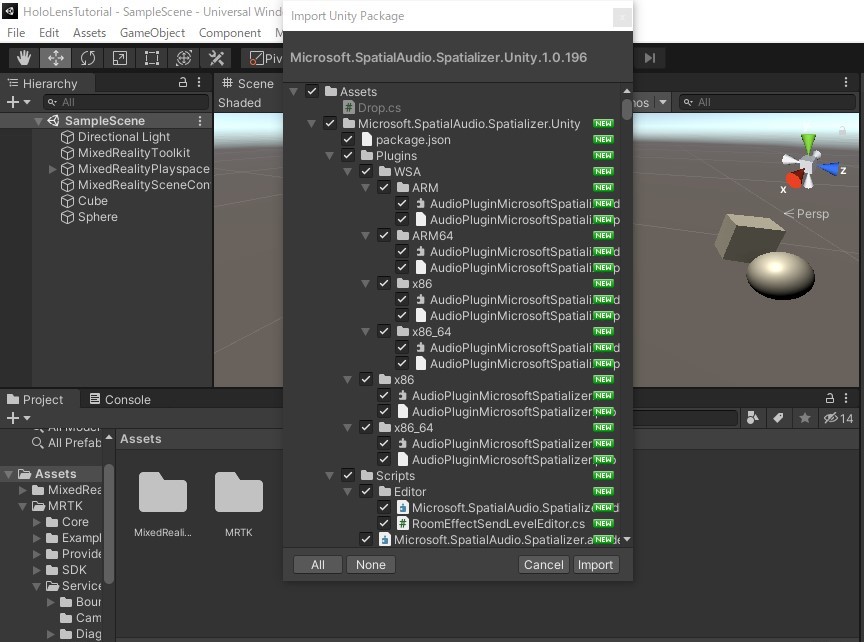Click the Step frame playback button
The width and height of the screenshot is (864, 642).
click(x=650, y=58)
